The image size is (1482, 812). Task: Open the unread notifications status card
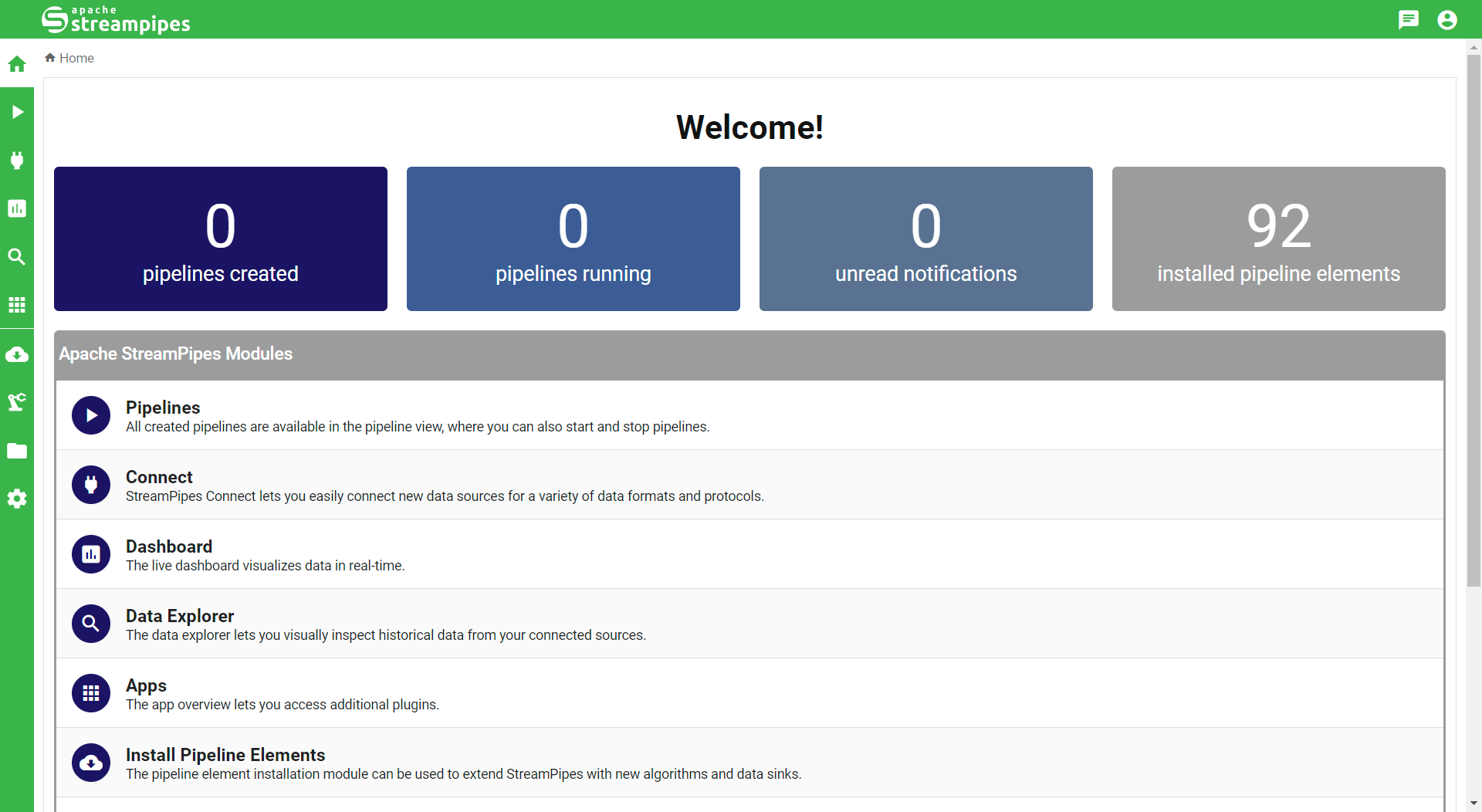[x=926, y=239]
